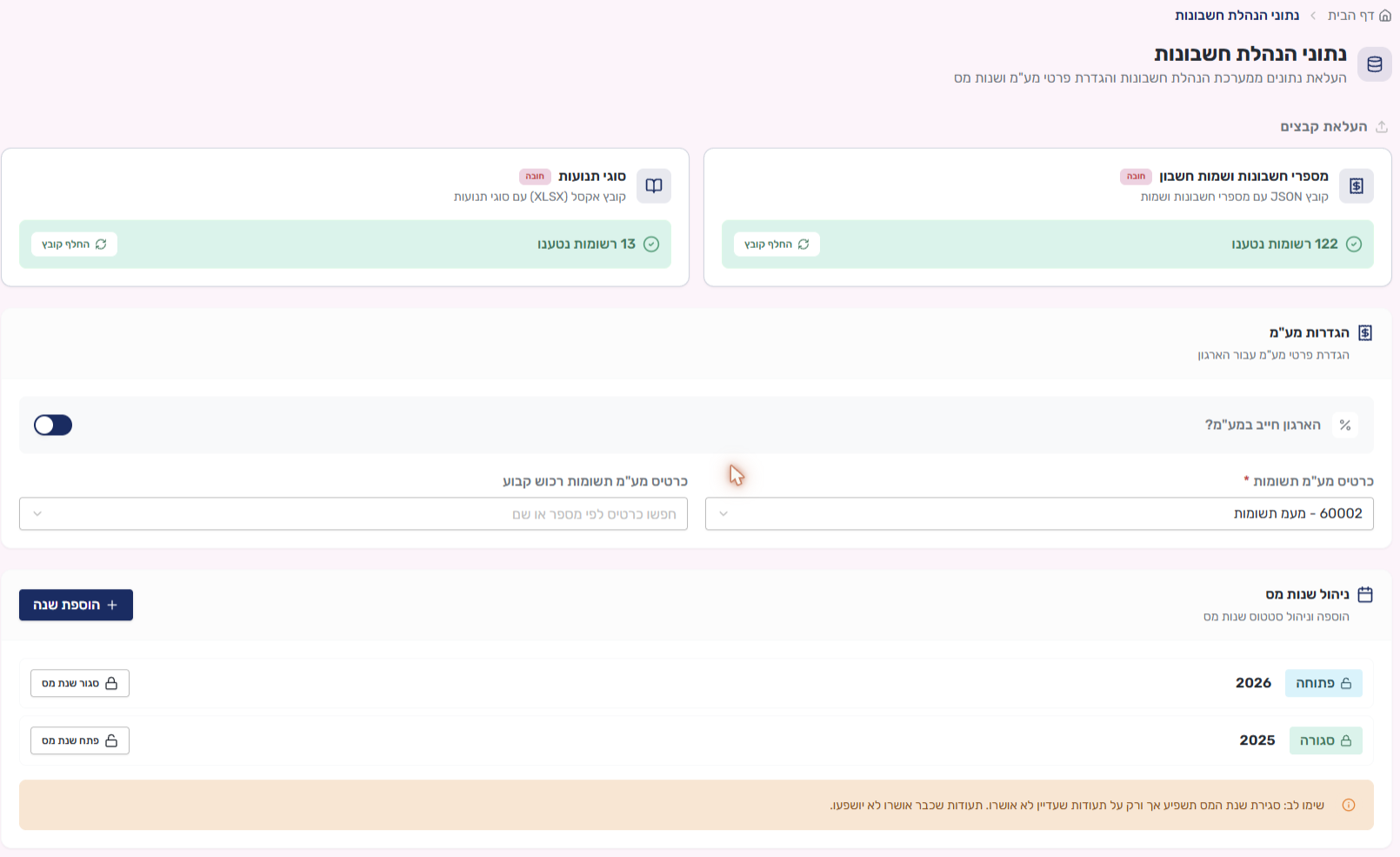Click the refresh icon in accounts החלף קובץ

pos(803,244)
